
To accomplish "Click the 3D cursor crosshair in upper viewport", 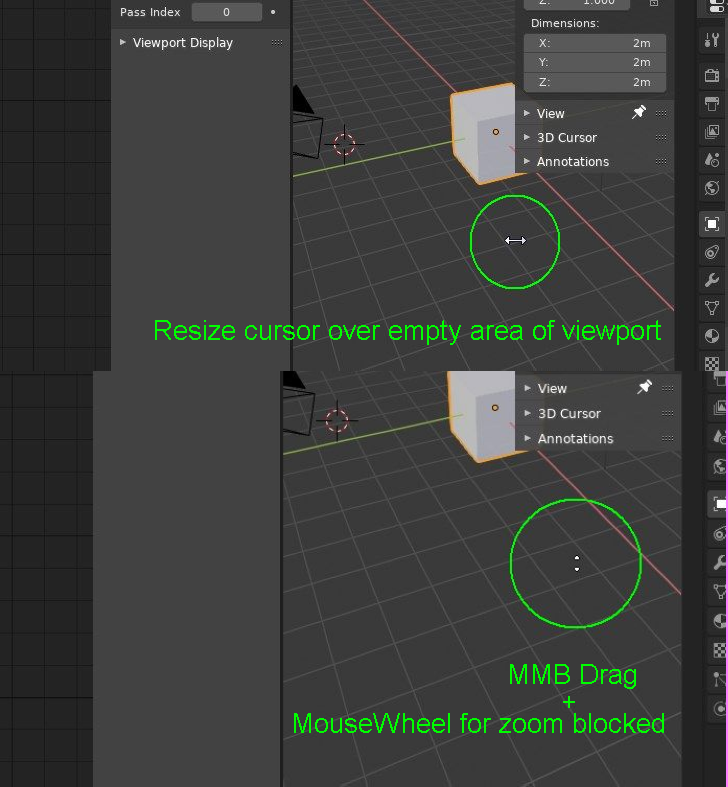I will [x=344, y=144].
